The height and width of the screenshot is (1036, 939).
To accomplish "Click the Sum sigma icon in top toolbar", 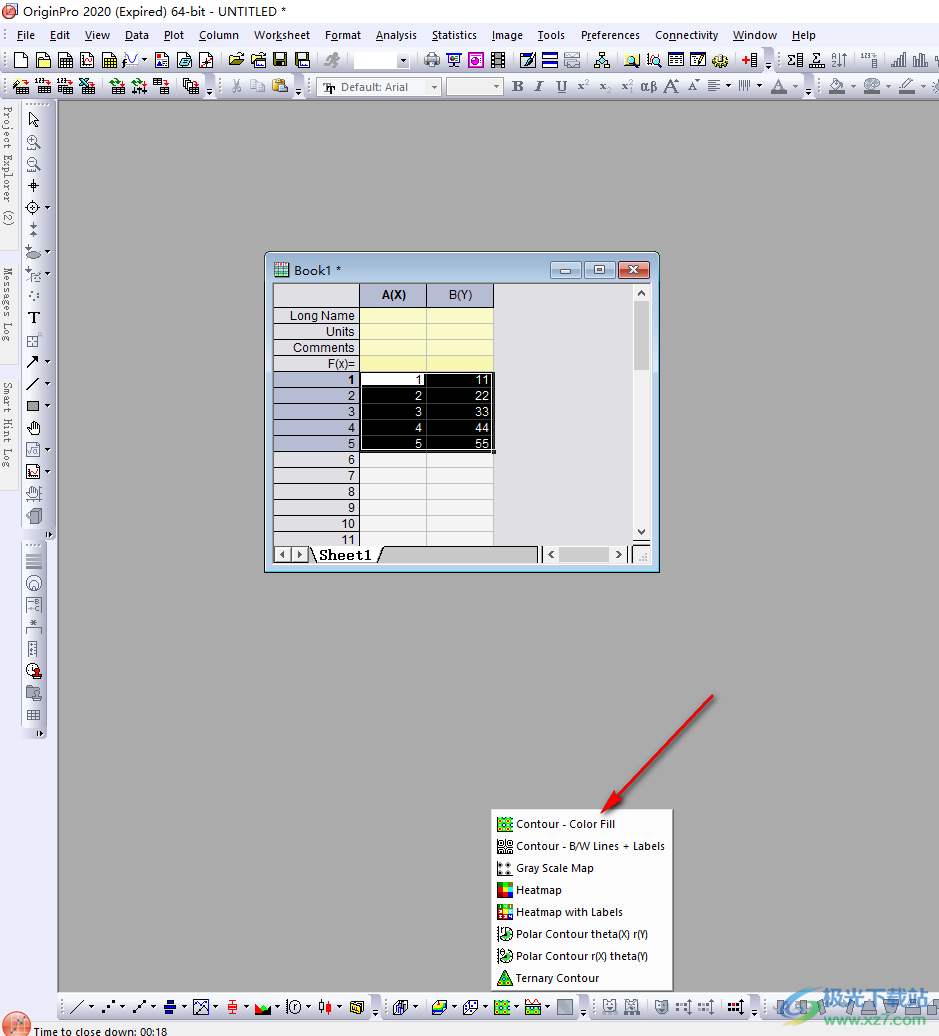I will tap(795, 61).
